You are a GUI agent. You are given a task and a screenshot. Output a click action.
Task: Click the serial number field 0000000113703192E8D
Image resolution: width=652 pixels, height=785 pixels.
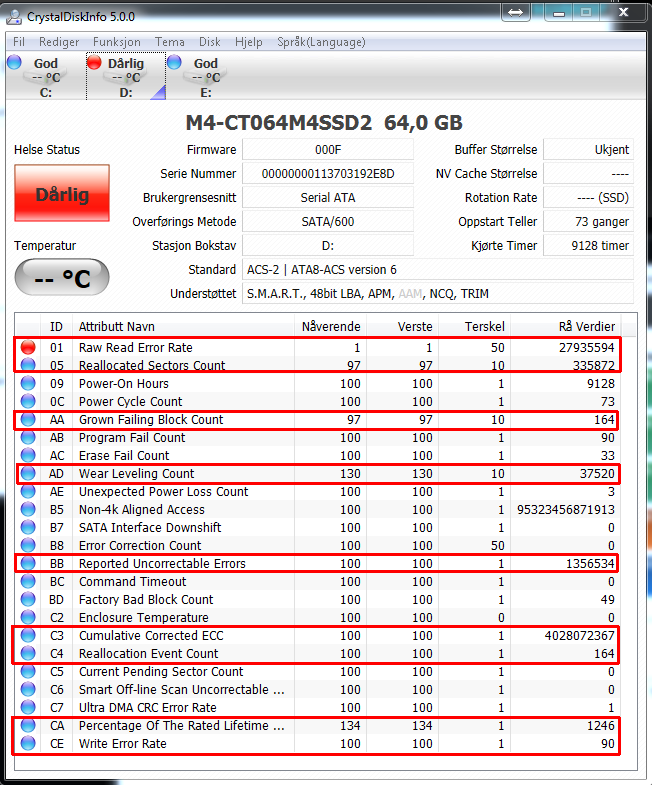click(x=328, y=174)
